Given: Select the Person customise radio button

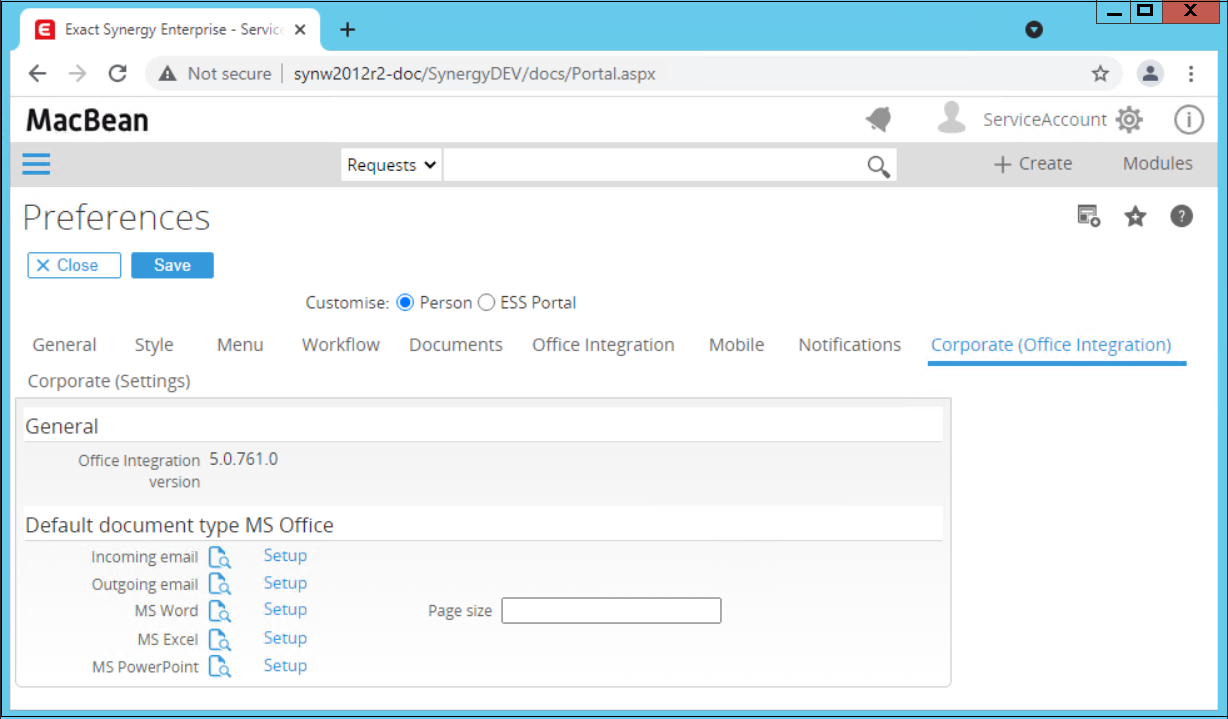Looking at the screenshot, I should pos(405,302).
